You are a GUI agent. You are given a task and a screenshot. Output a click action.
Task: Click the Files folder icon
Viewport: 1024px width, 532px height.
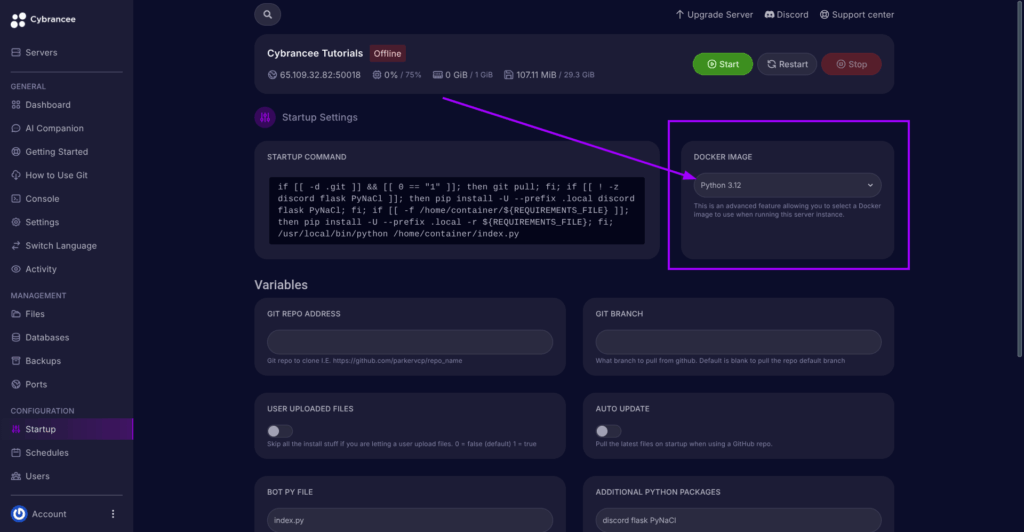pyautogui.click(x=16, y=314)
